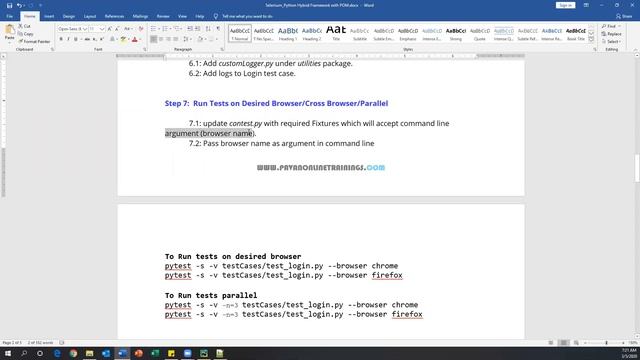
Task: Open Line and Paragraph Spacing dropdown
Action: point(186,39)
